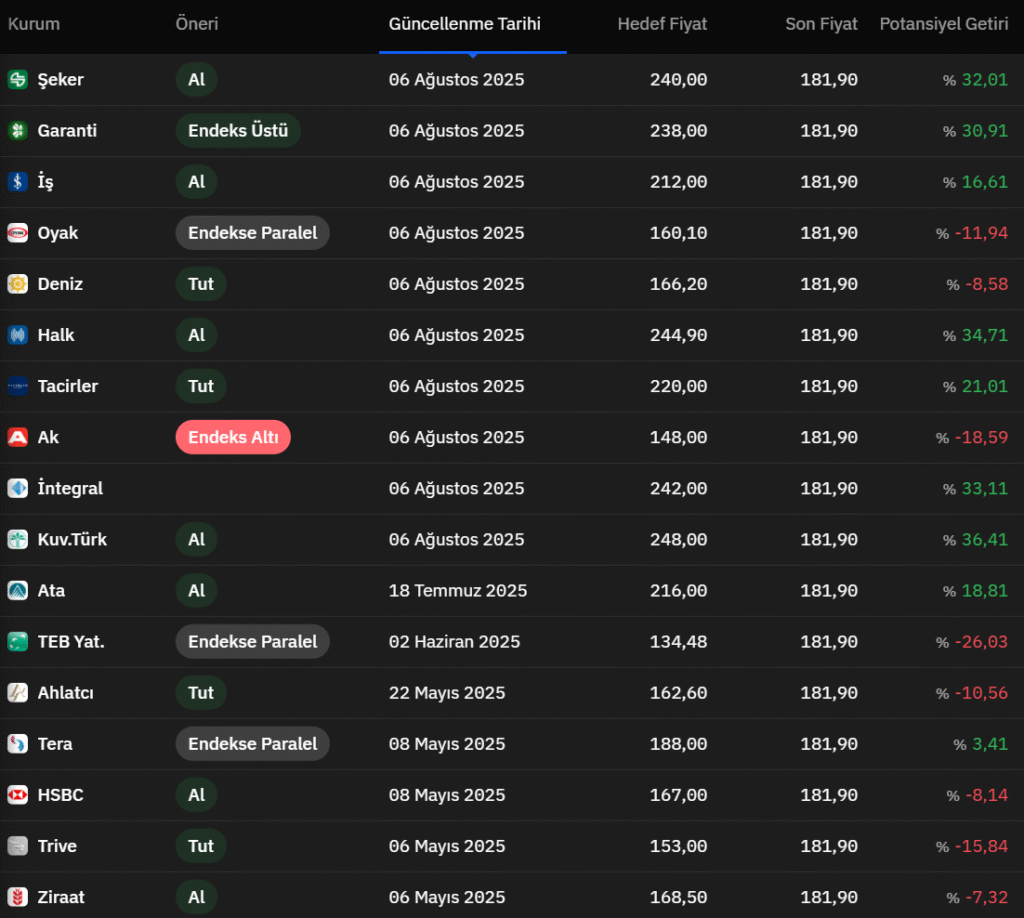Click target price 248,00
Viewport: 1024px width, 918px height.
click(x=679, y=539)
